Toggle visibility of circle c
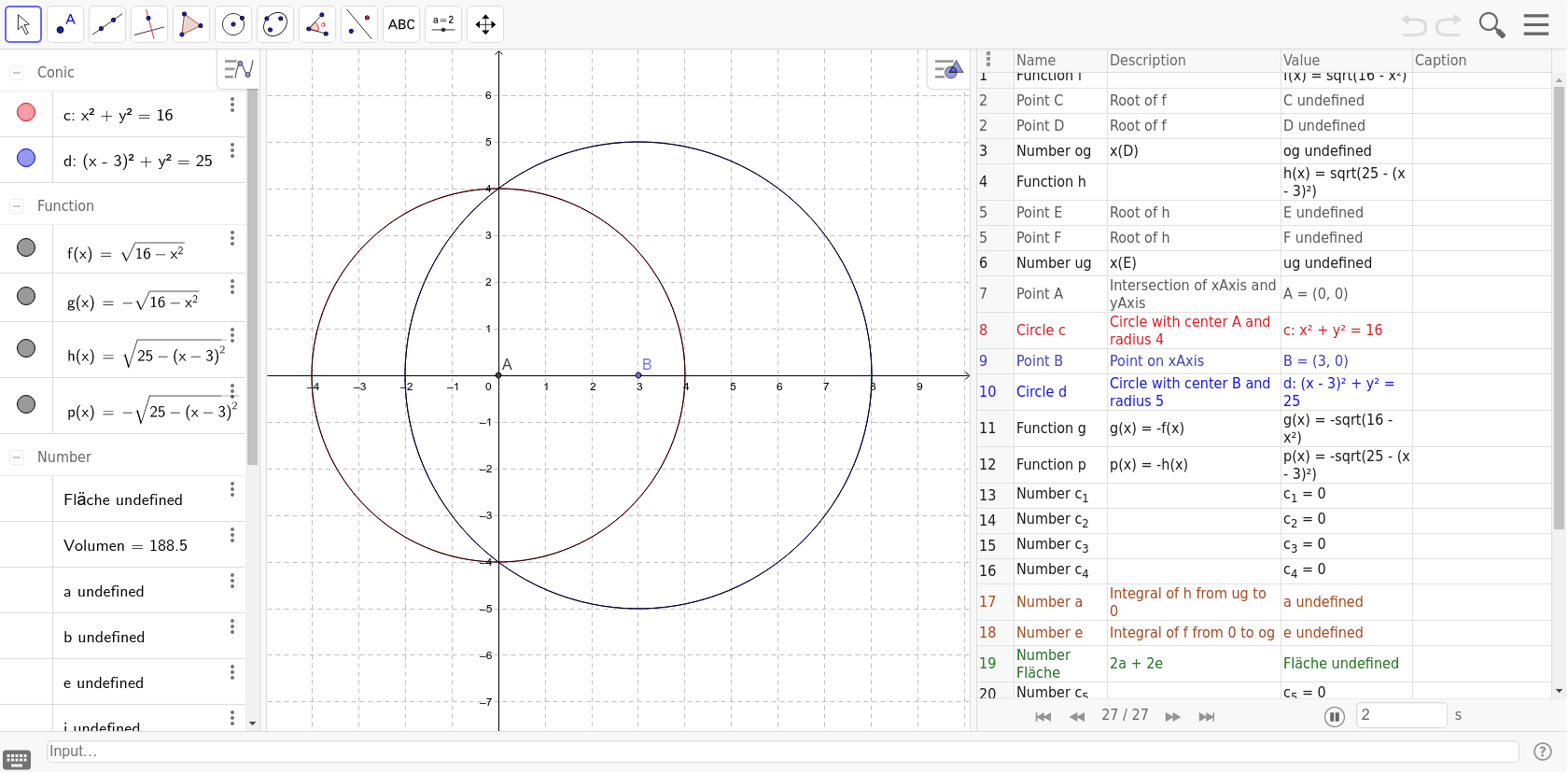 tap(26, 112)
